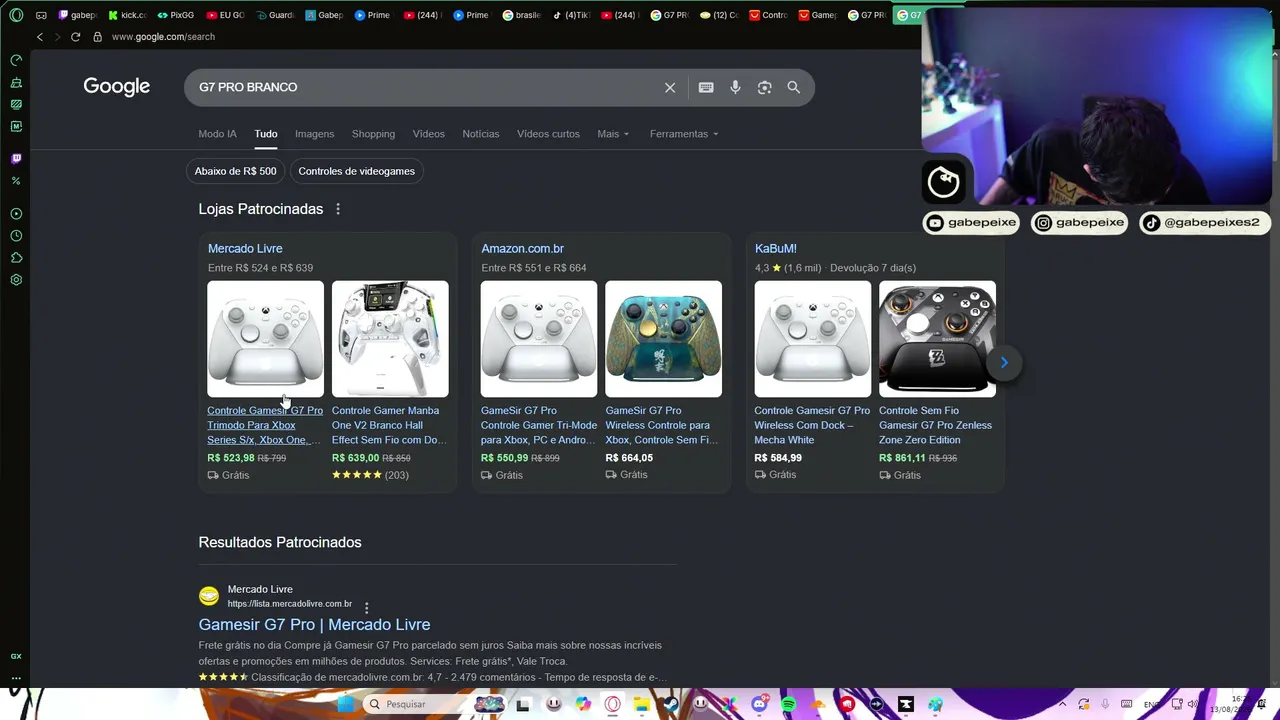Open Twitch in the Opera GX sidebar

pyautogui.click(x=16, y=158)
